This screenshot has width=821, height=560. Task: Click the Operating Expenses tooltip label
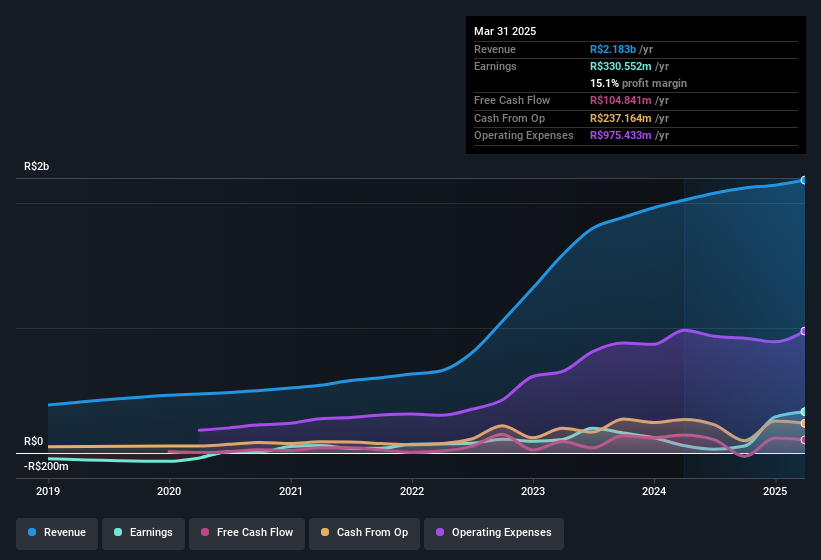[524, 136]
